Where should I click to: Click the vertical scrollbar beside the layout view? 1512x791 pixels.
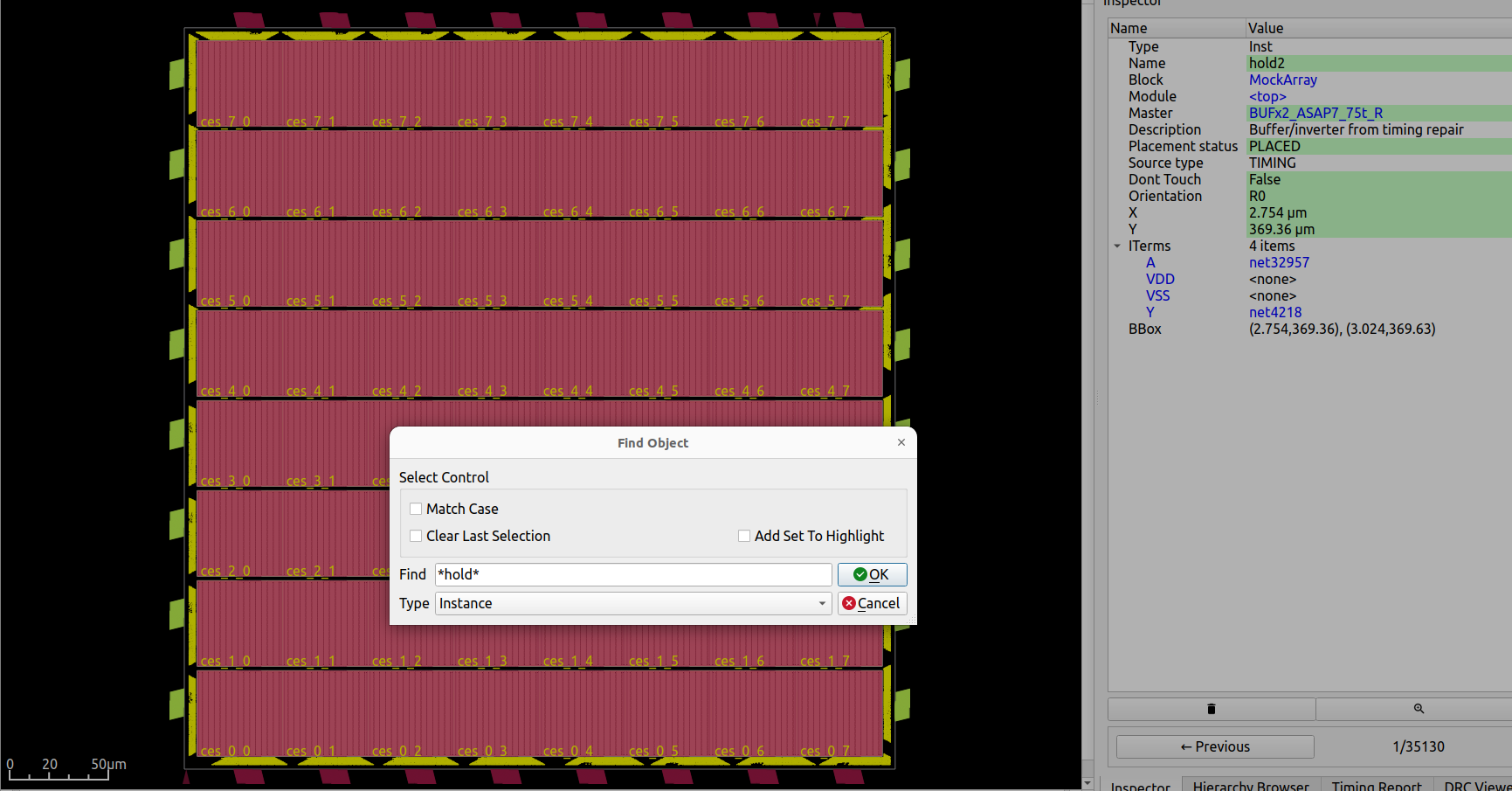point(1087,393)
